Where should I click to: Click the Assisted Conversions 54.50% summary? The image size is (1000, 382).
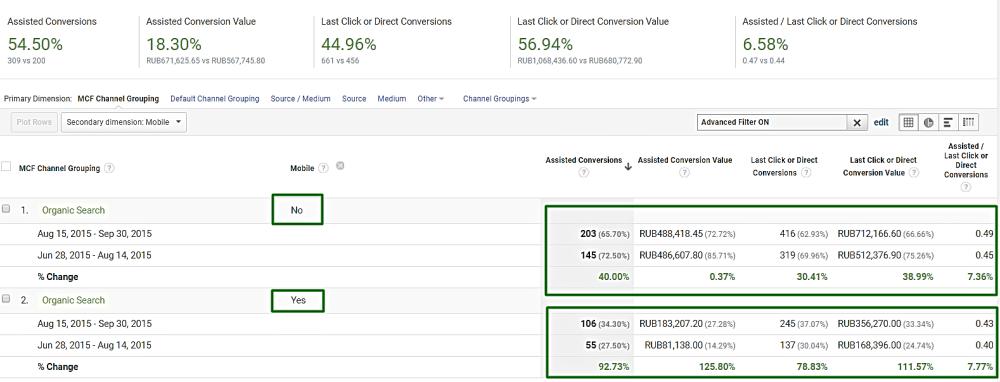(35, 45)
